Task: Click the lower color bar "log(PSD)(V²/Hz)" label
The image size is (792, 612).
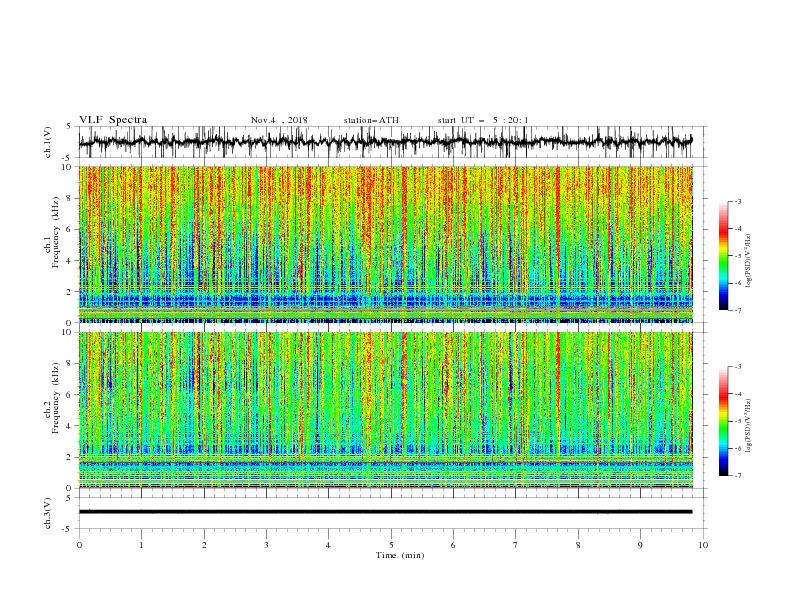Action: pyautogui.click(x=749, y=425)
